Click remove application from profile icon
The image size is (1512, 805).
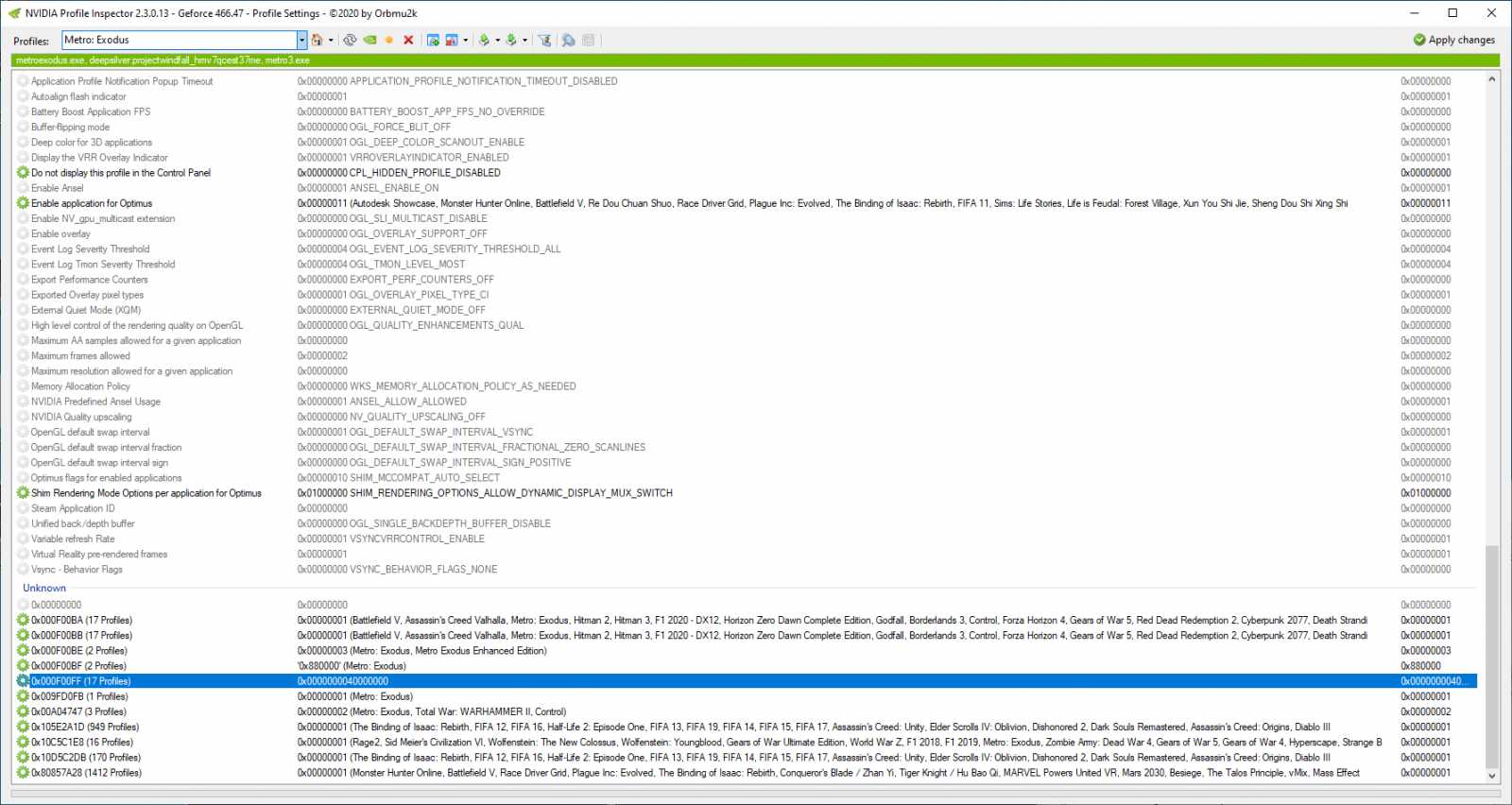click(452, 40)
